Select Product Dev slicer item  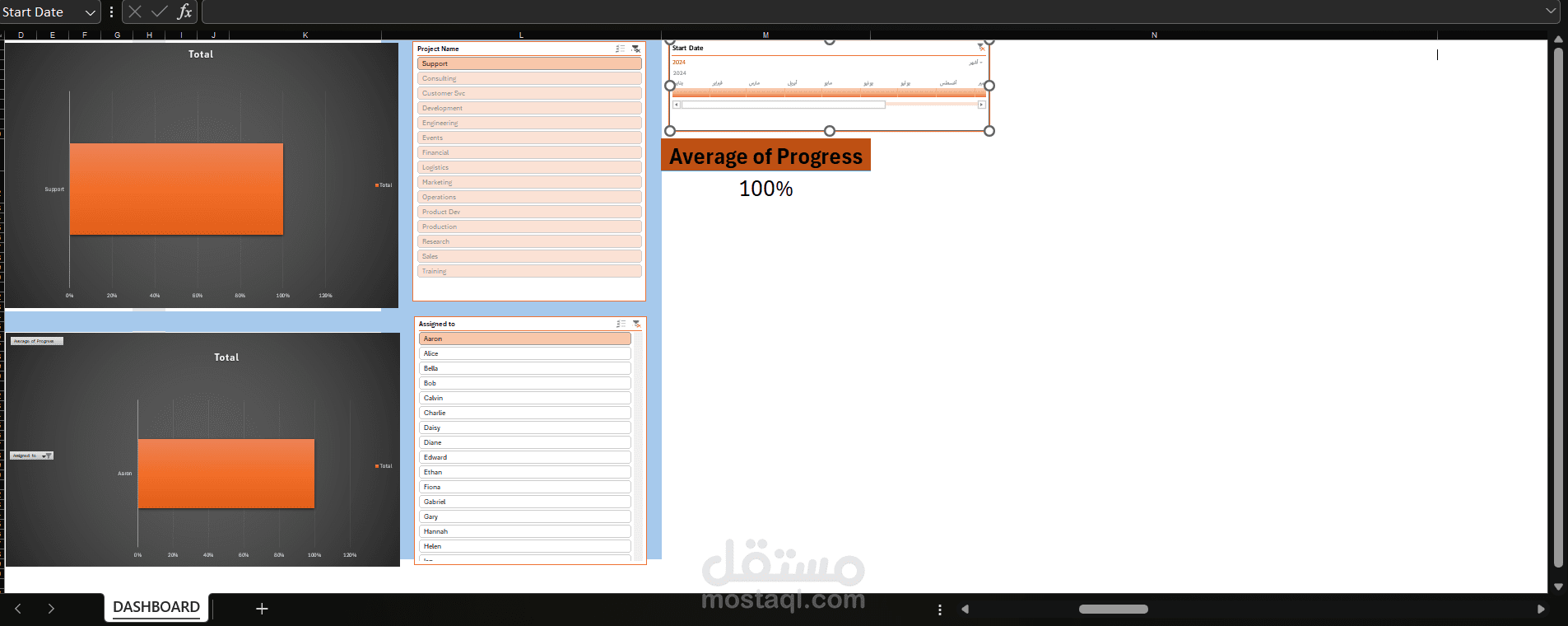(529, 212)
